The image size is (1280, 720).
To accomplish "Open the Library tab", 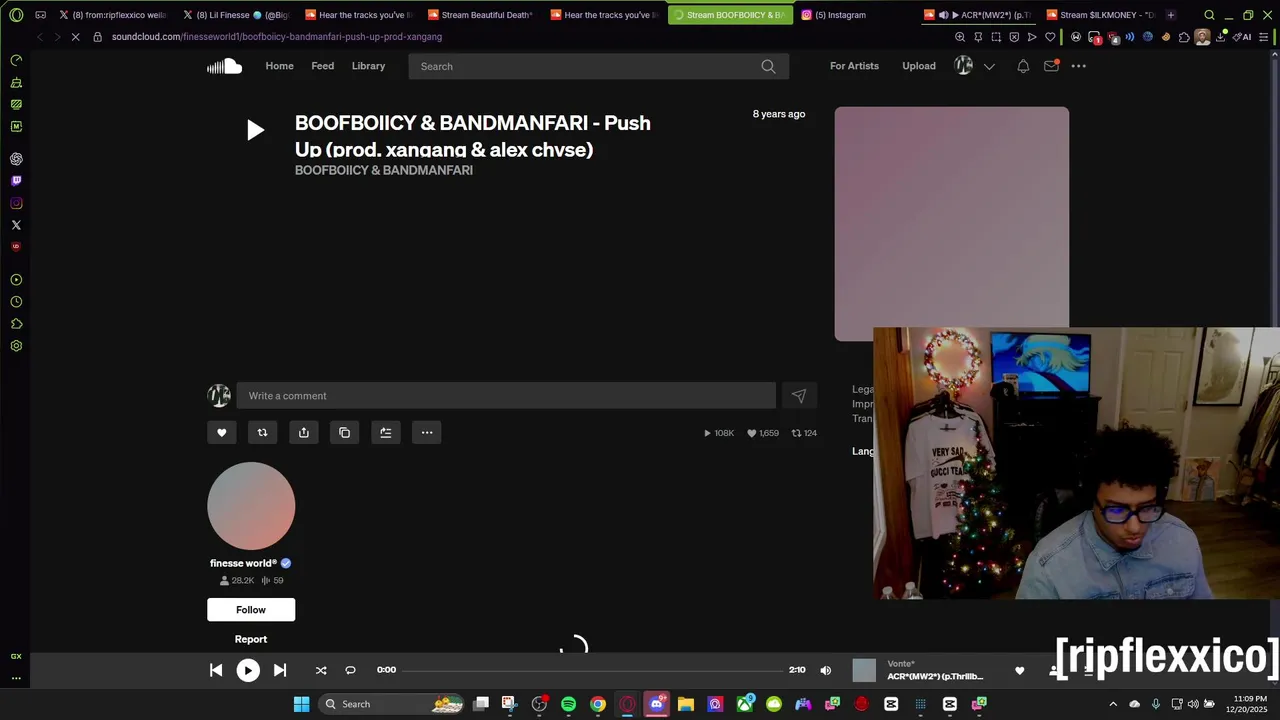I will click(x=368, y=66).
